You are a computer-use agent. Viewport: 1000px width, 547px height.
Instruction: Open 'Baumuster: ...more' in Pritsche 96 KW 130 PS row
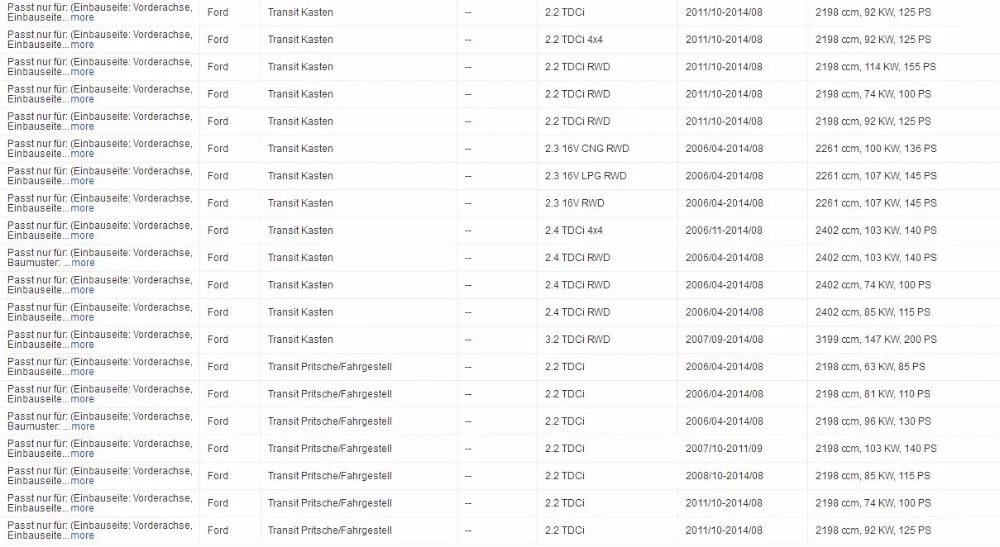click(83, 427)
